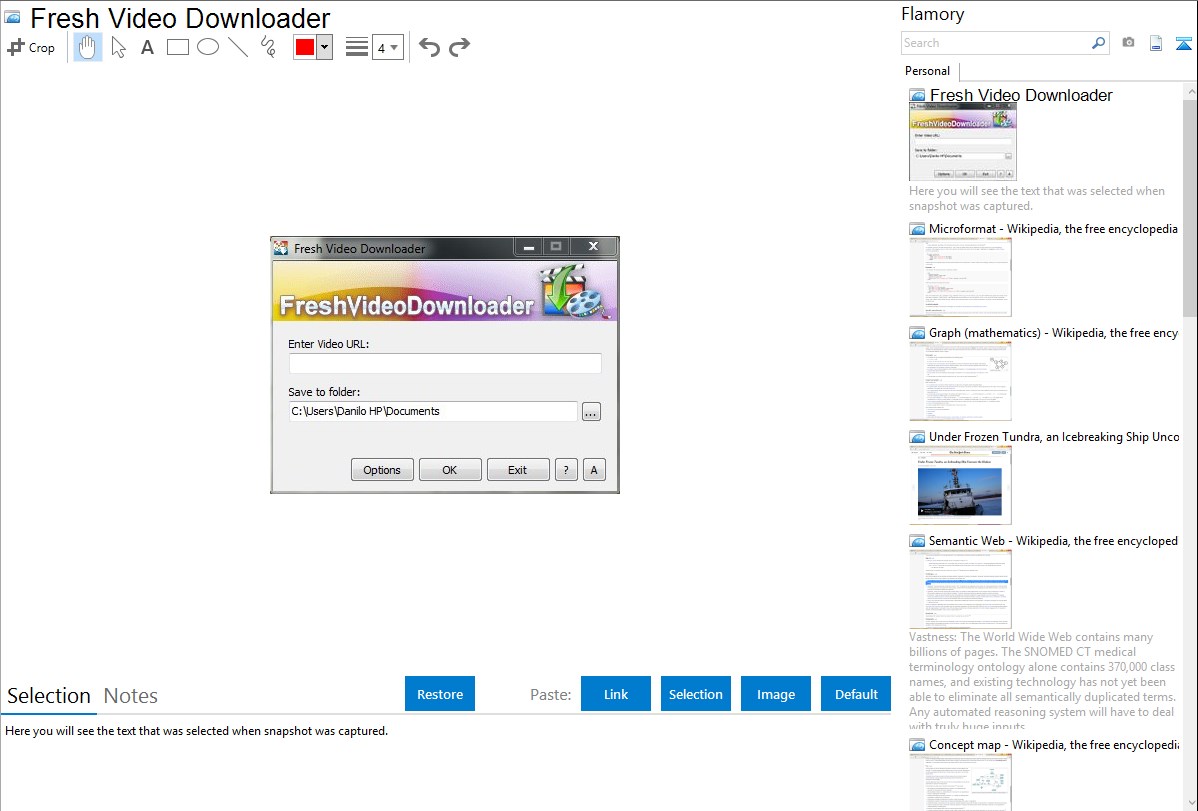Select the arrow pointer tool

(118, 47)
